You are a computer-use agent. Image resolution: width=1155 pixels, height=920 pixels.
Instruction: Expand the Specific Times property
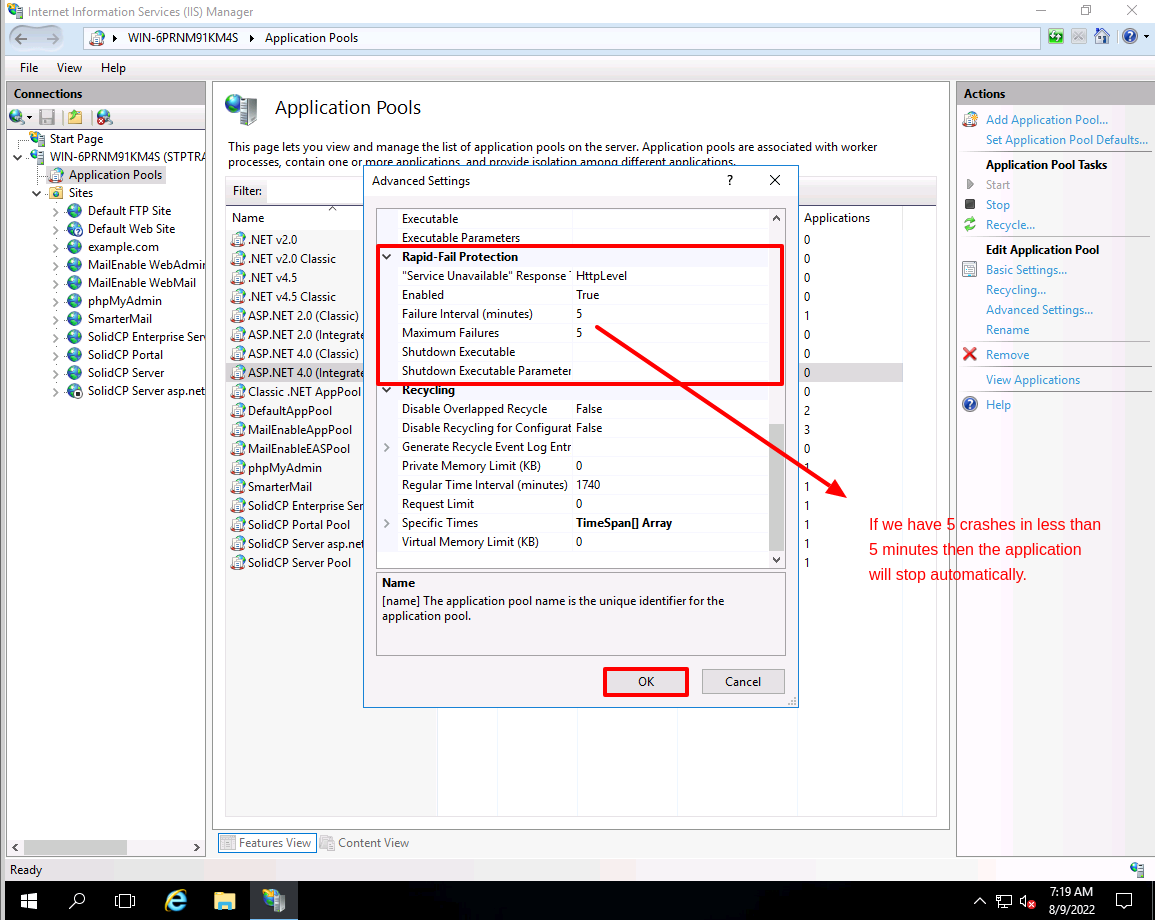point(387,523)
